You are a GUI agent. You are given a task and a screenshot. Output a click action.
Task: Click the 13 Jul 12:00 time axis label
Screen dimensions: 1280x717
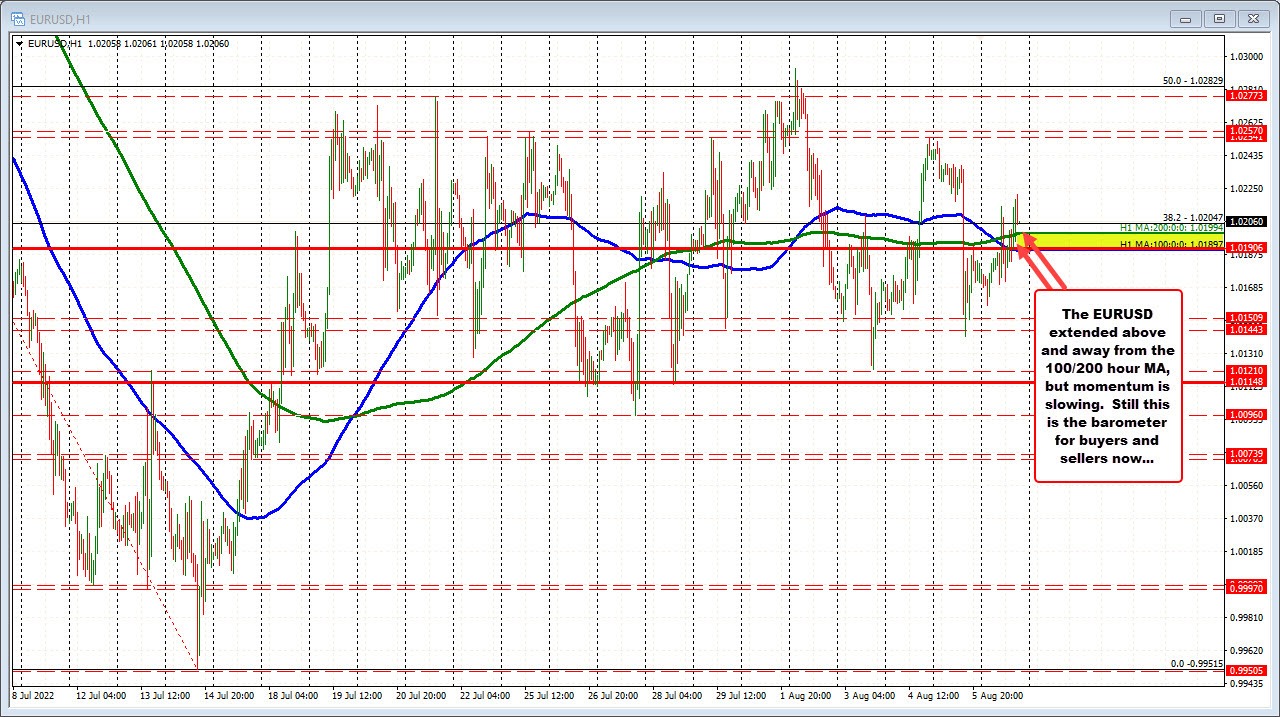[x=166, y=695]
